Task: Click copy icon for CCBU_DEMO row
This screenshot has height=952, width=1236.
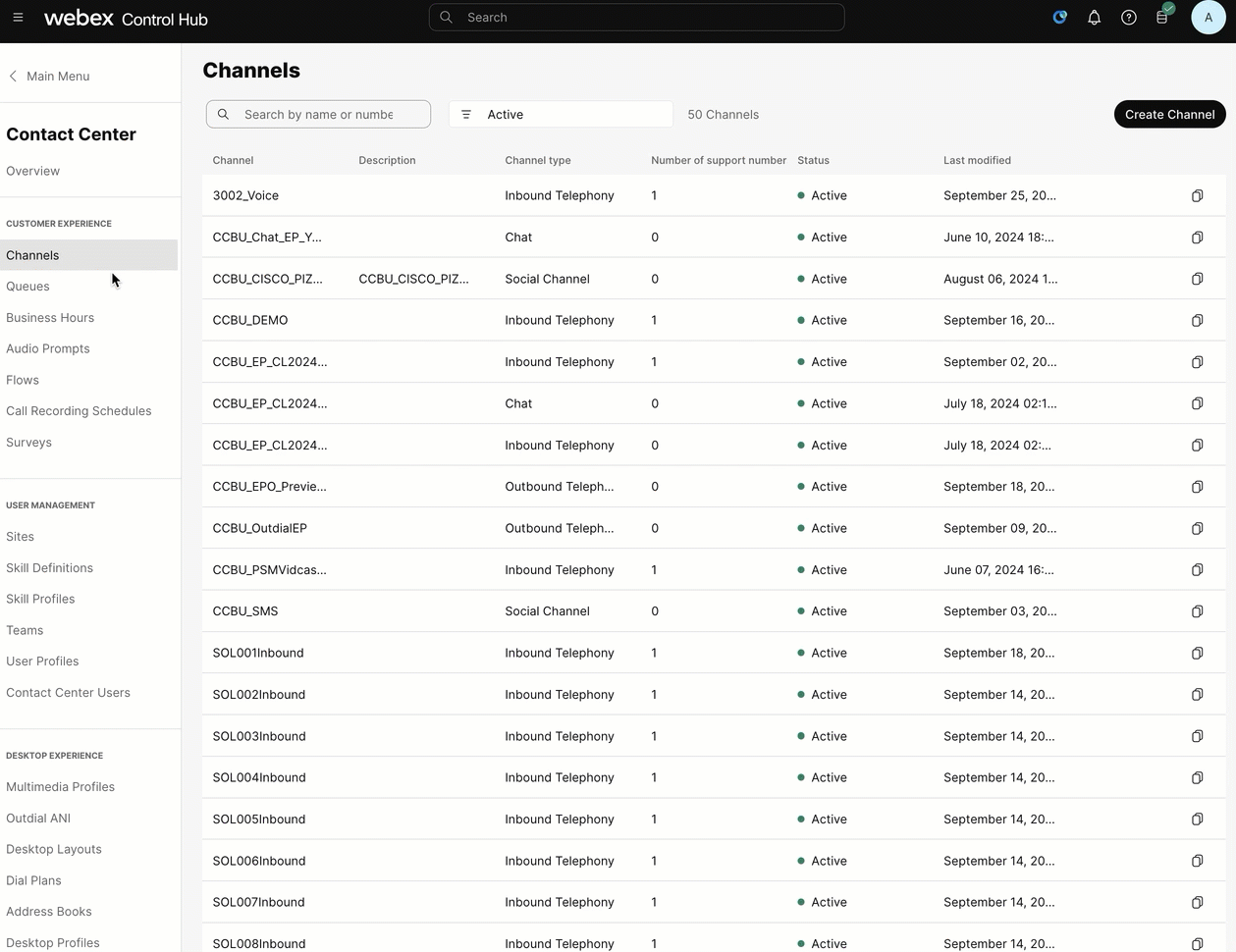Action: [x=1197, y=321]
